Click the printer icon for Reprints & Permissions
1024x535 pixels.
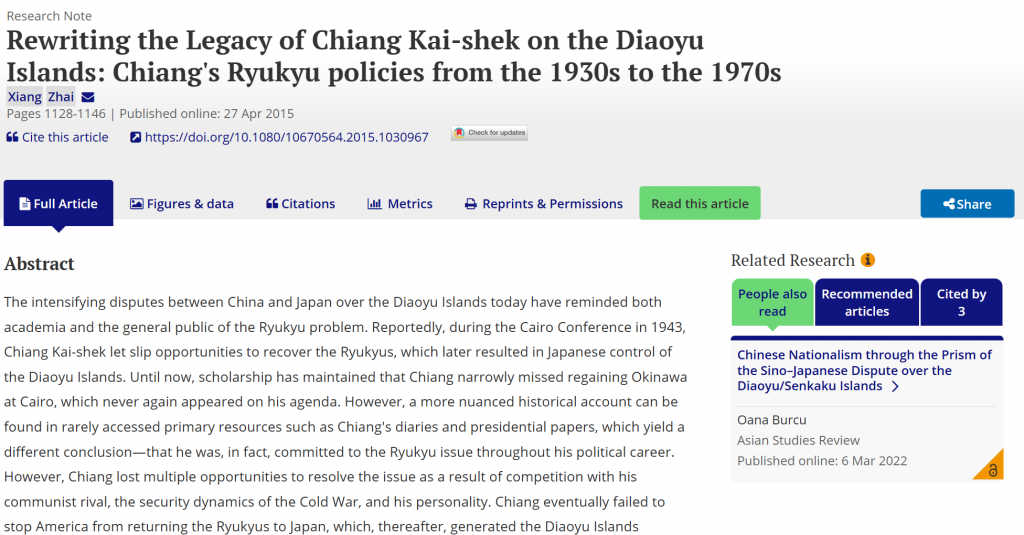point(471,204)
